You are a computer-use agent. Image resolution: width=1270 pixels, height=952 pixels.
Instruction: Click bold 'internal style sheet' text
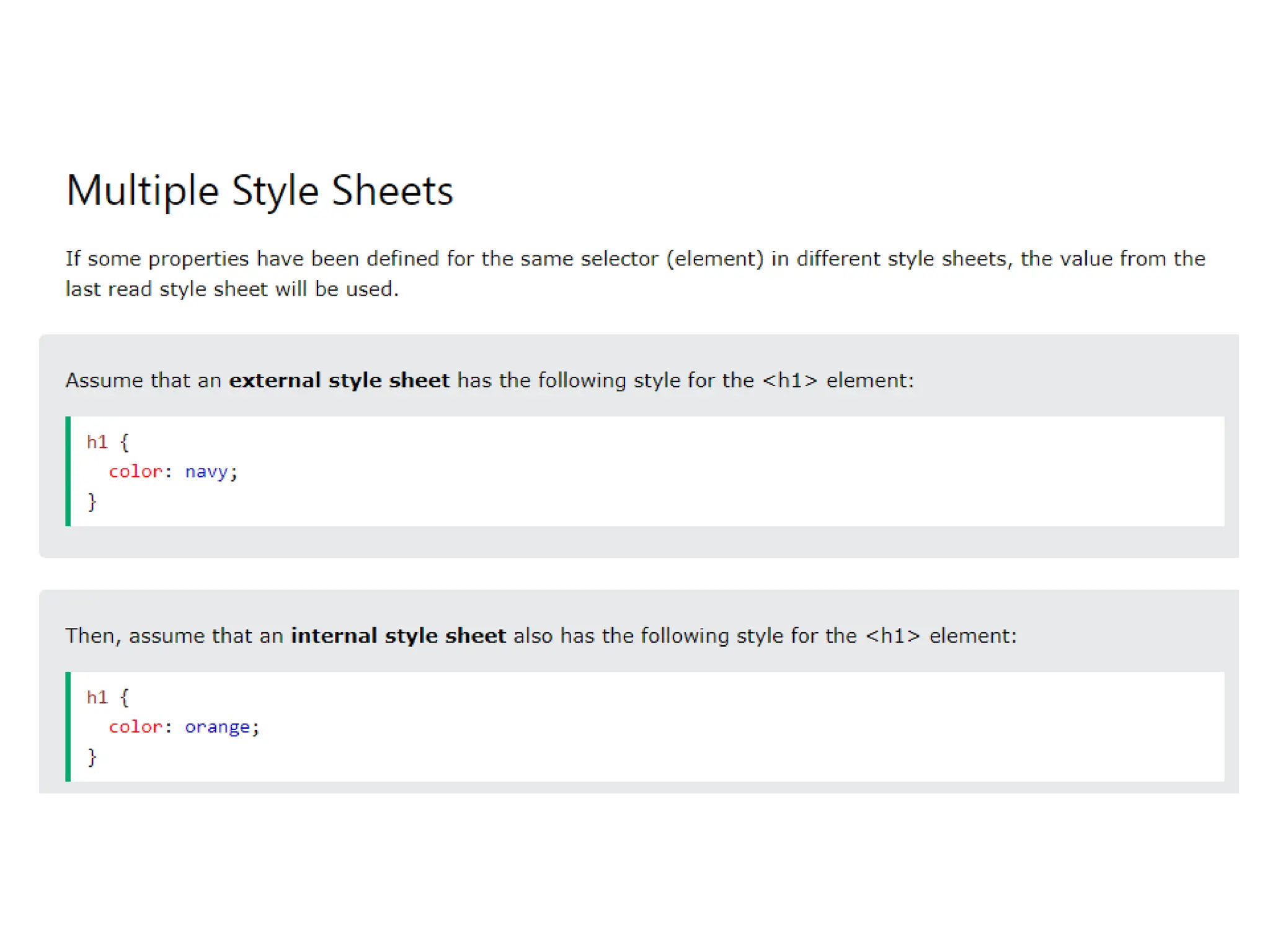398,635
